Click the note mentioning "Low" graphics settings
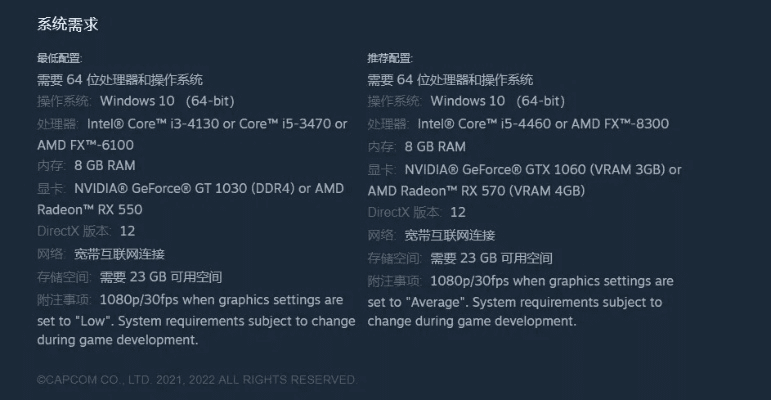The width and height of the screenshot is (771, 400). (196, 320)
